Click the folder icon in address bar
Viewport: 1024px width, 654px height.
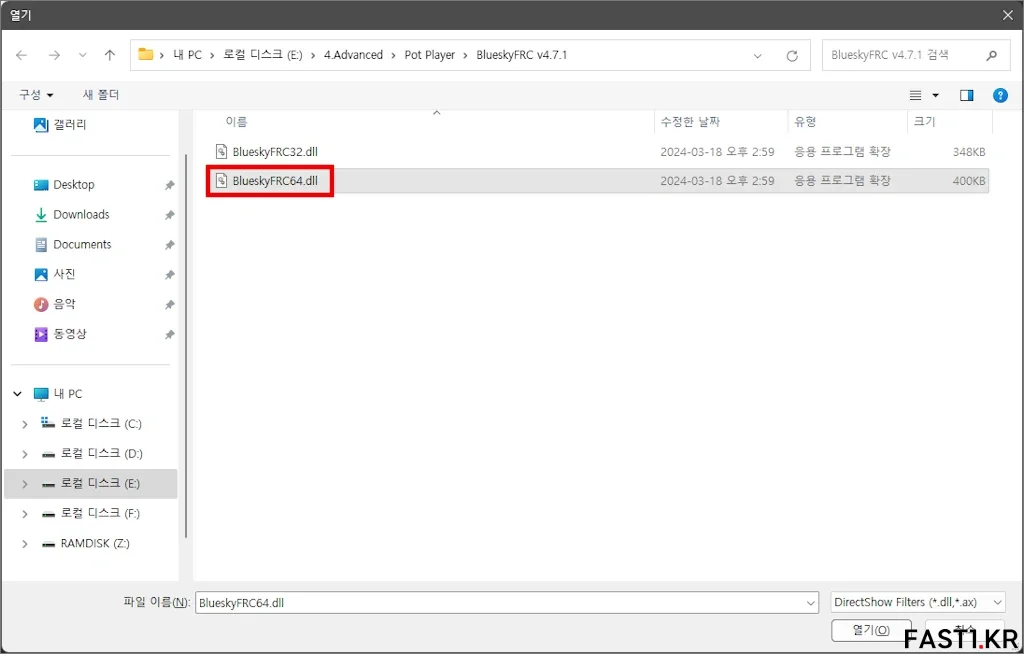coord(146,54)
